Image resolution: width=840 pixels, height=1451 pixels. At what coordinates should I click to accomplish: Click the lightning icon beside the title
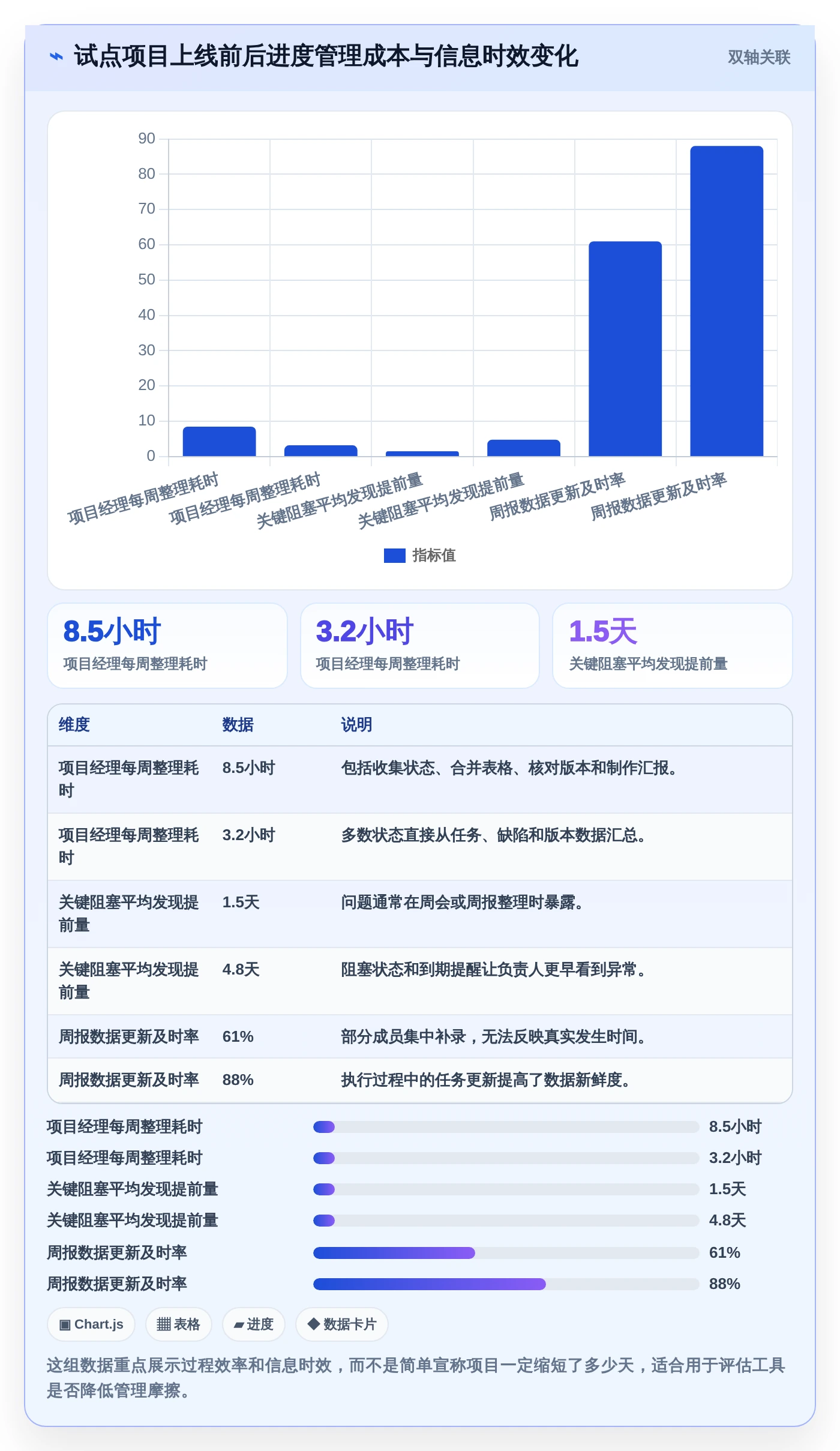tap(56, 56)
